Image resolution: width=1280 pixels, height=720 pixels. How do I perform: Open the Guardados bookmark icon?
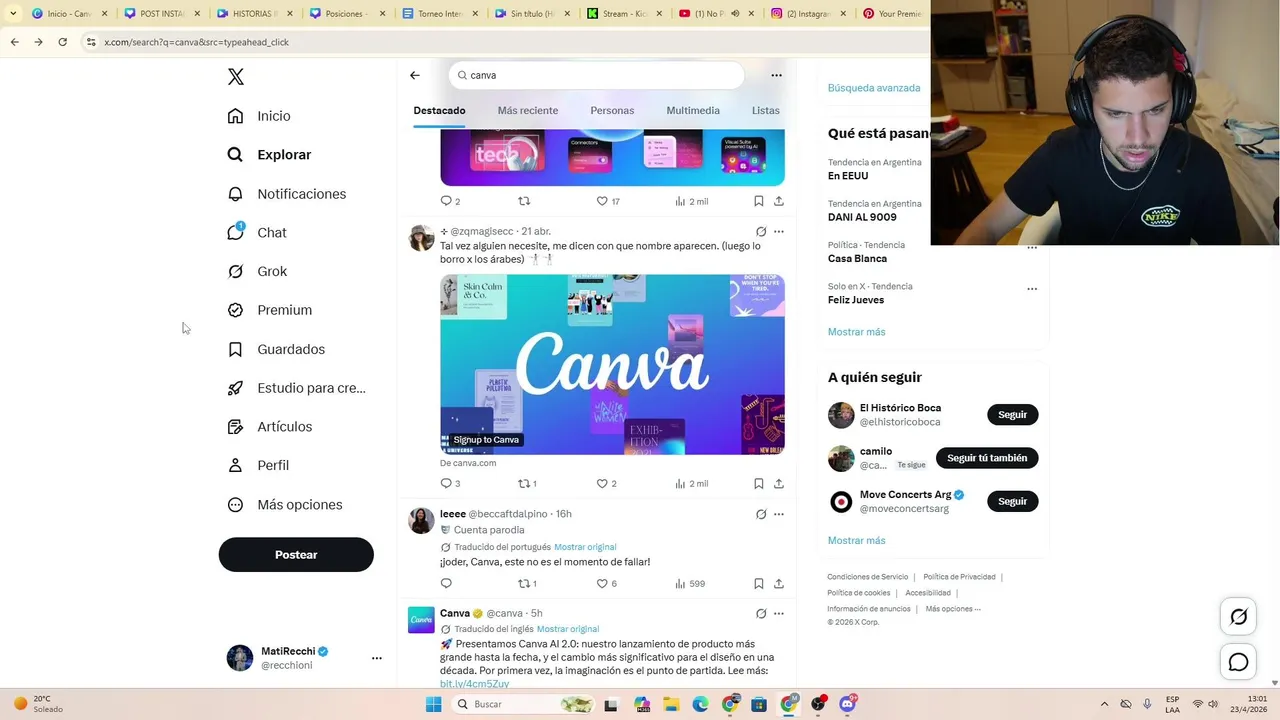click(x=235, y=349)
